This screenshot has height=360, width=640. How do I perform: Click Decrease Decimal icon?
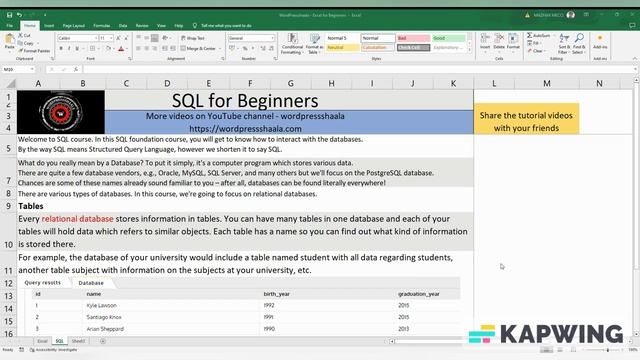point(271,49)
